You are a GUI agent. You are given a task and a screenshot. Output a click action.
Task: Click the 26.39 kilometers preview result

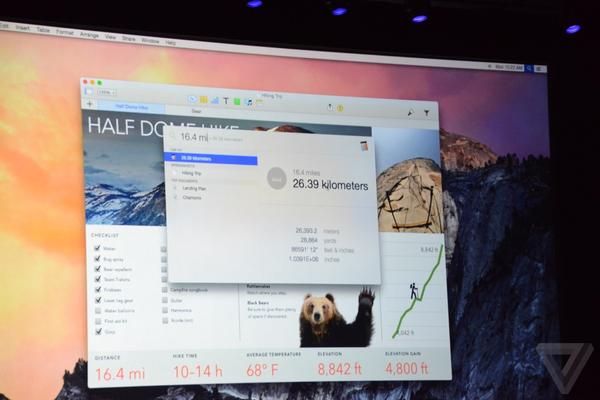[330, 184]
